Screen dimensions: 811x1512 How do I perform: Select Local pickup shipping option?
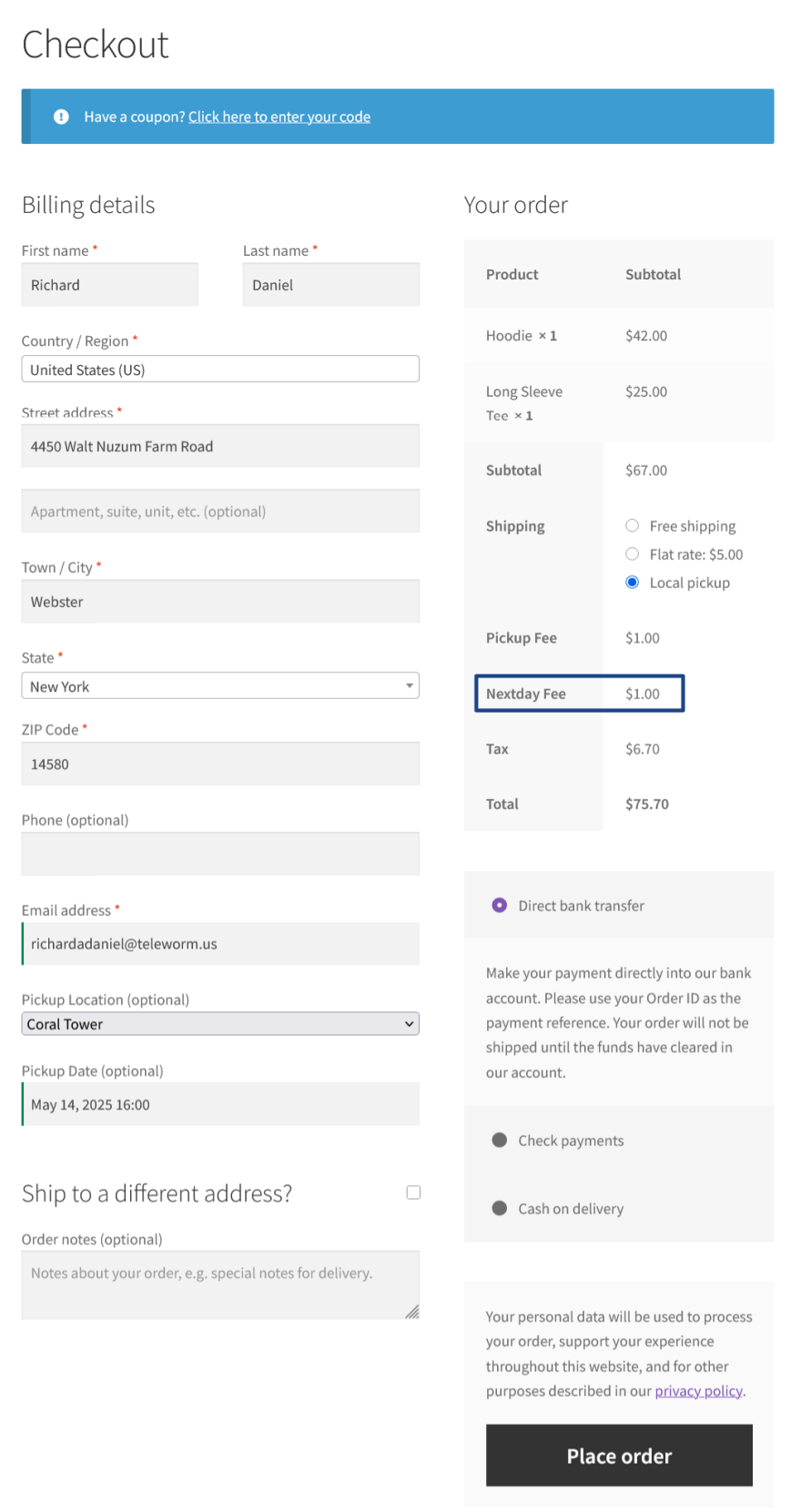point(632,582)
